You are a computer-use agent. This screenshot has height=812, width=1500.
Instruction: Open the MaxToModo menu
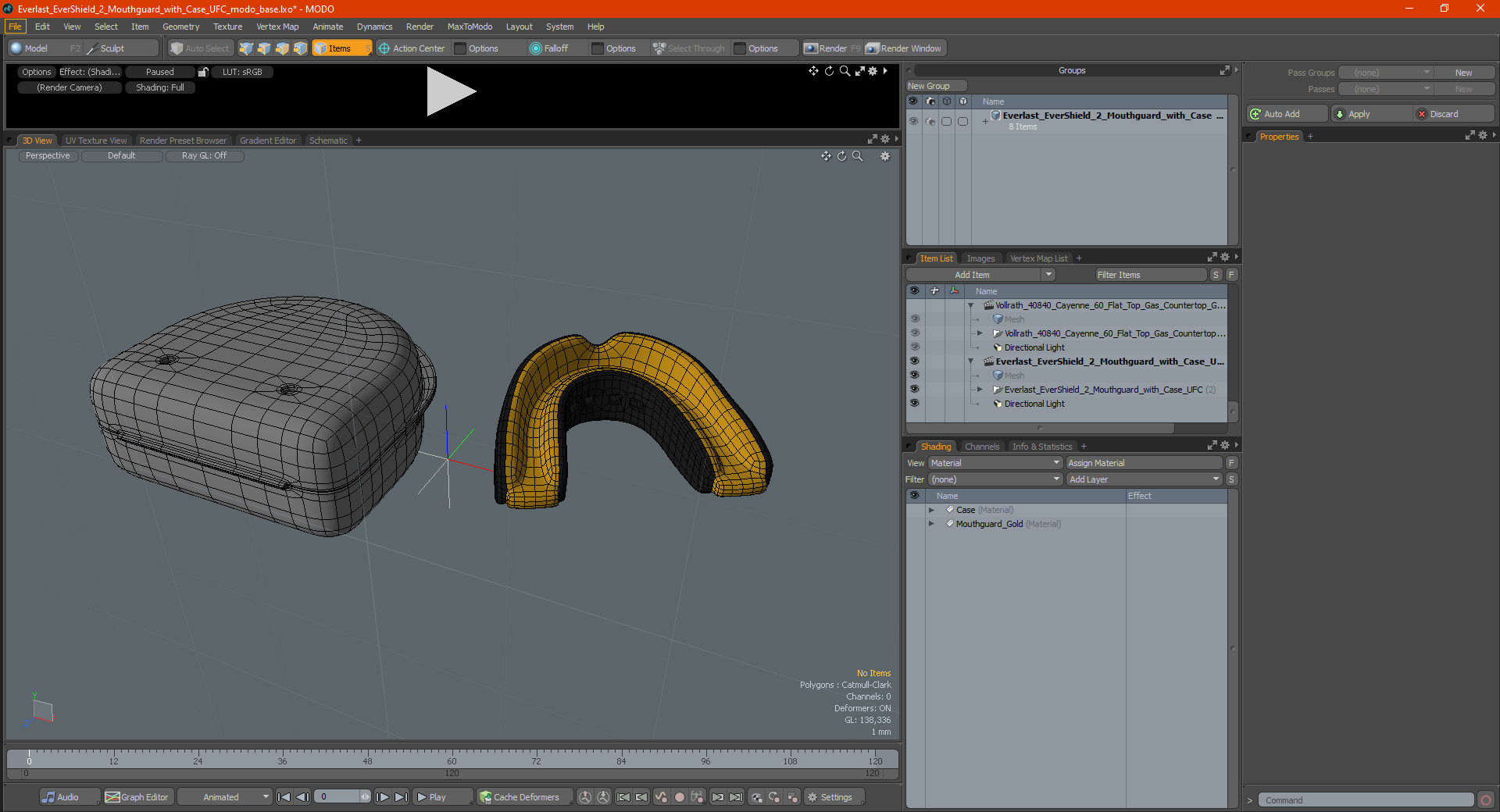point(470,27)
